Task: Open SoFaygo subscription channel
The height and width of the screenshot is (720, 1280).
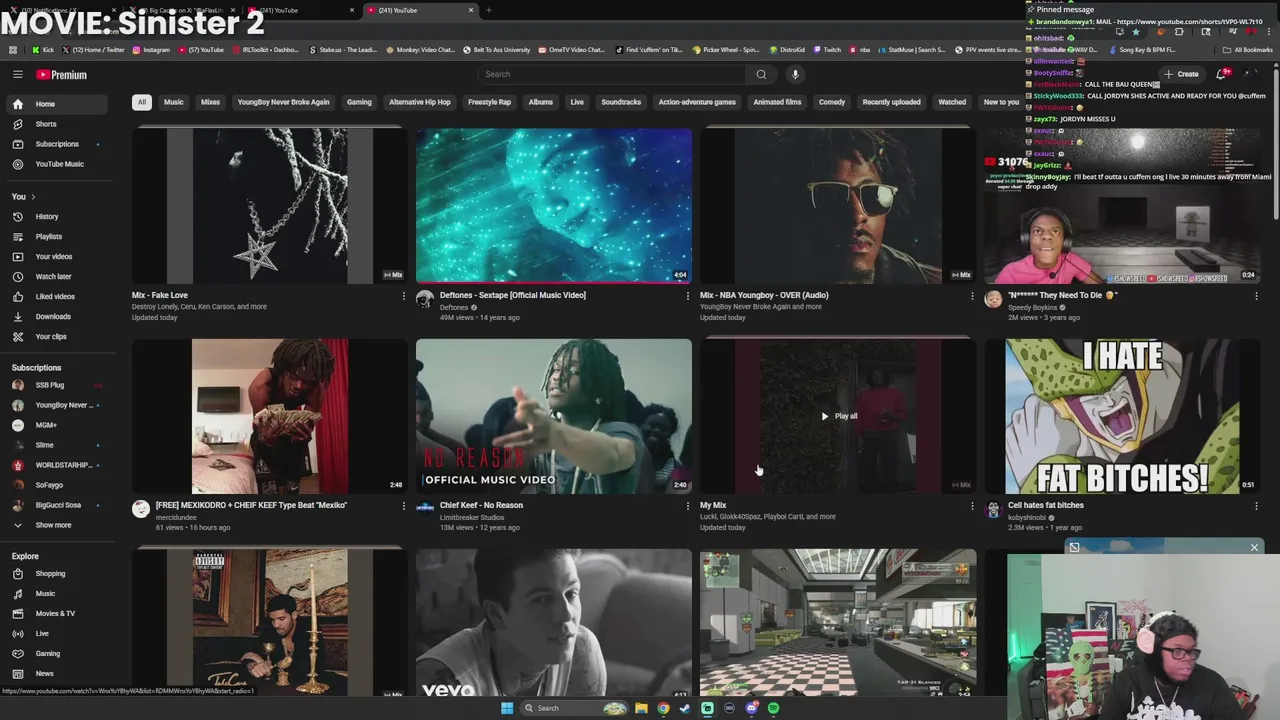Action: [x=58, y=485]
